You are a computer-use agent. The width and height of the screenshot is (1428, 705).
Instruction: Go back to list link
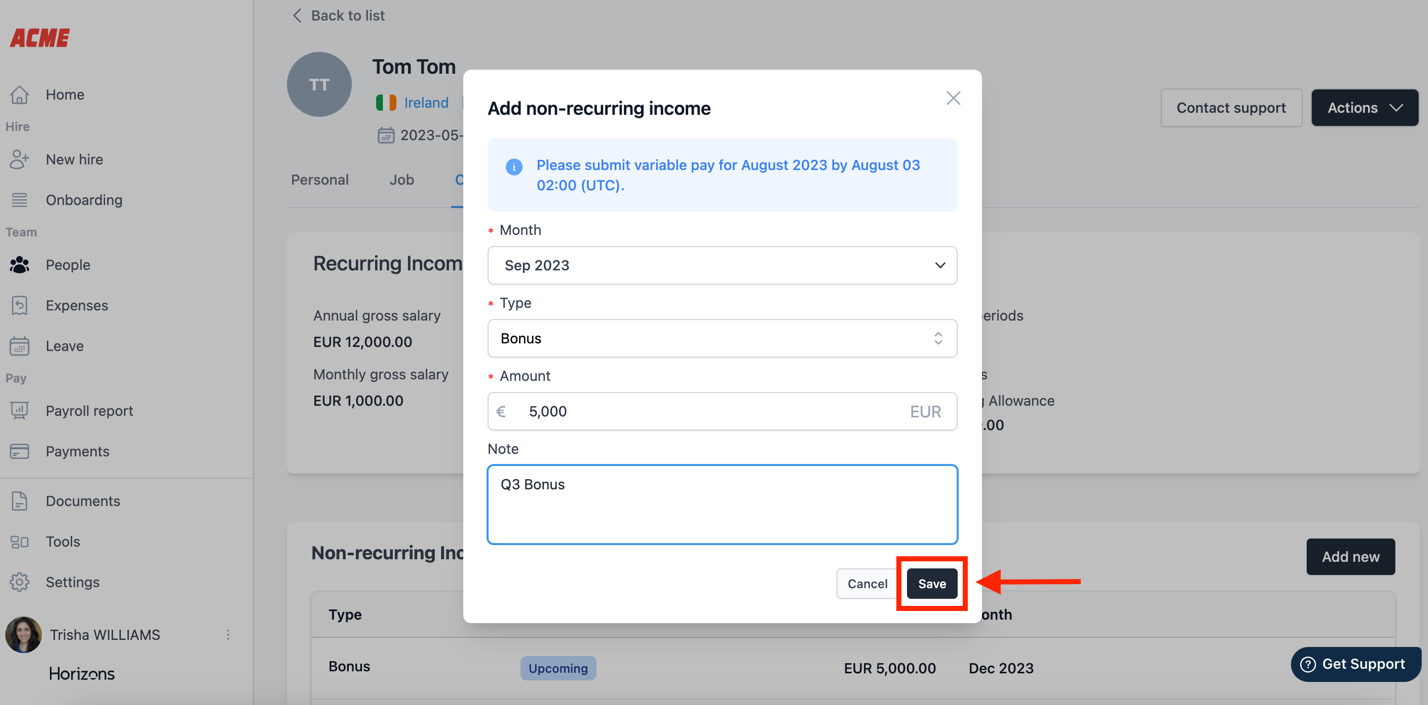338,16
